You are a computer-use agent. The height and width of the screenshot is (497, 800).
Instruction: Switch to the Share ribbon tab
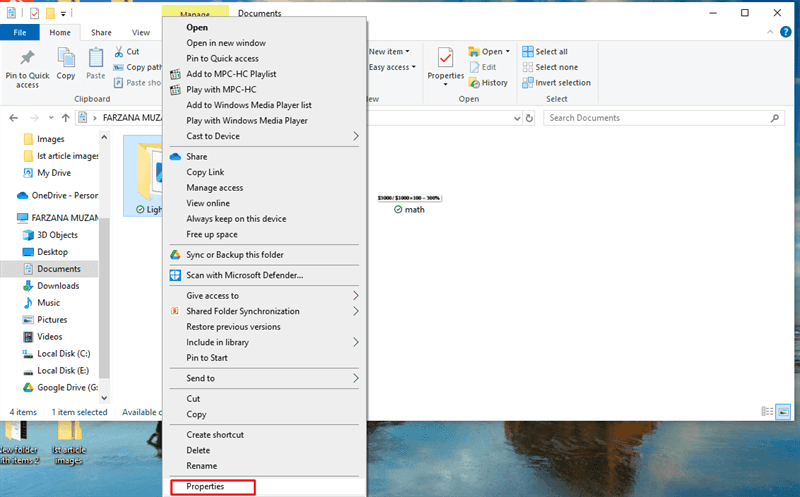click(101, 32)
